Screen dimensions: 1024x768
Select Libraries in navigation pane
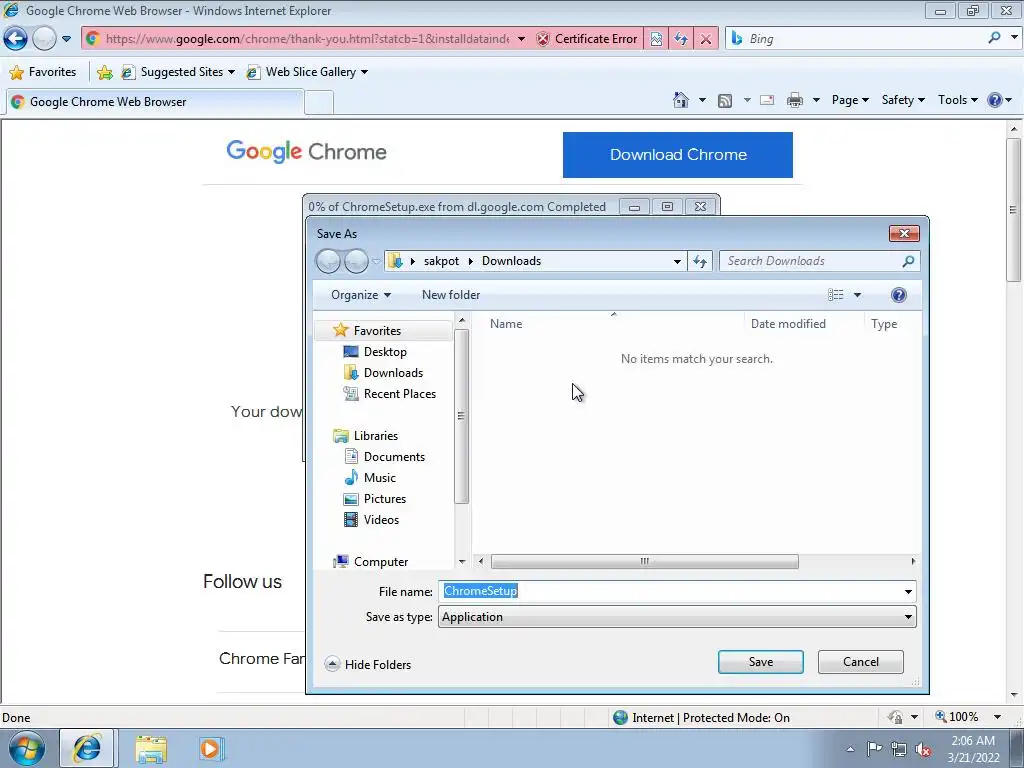pyautogui.click(x=376, y=436)
